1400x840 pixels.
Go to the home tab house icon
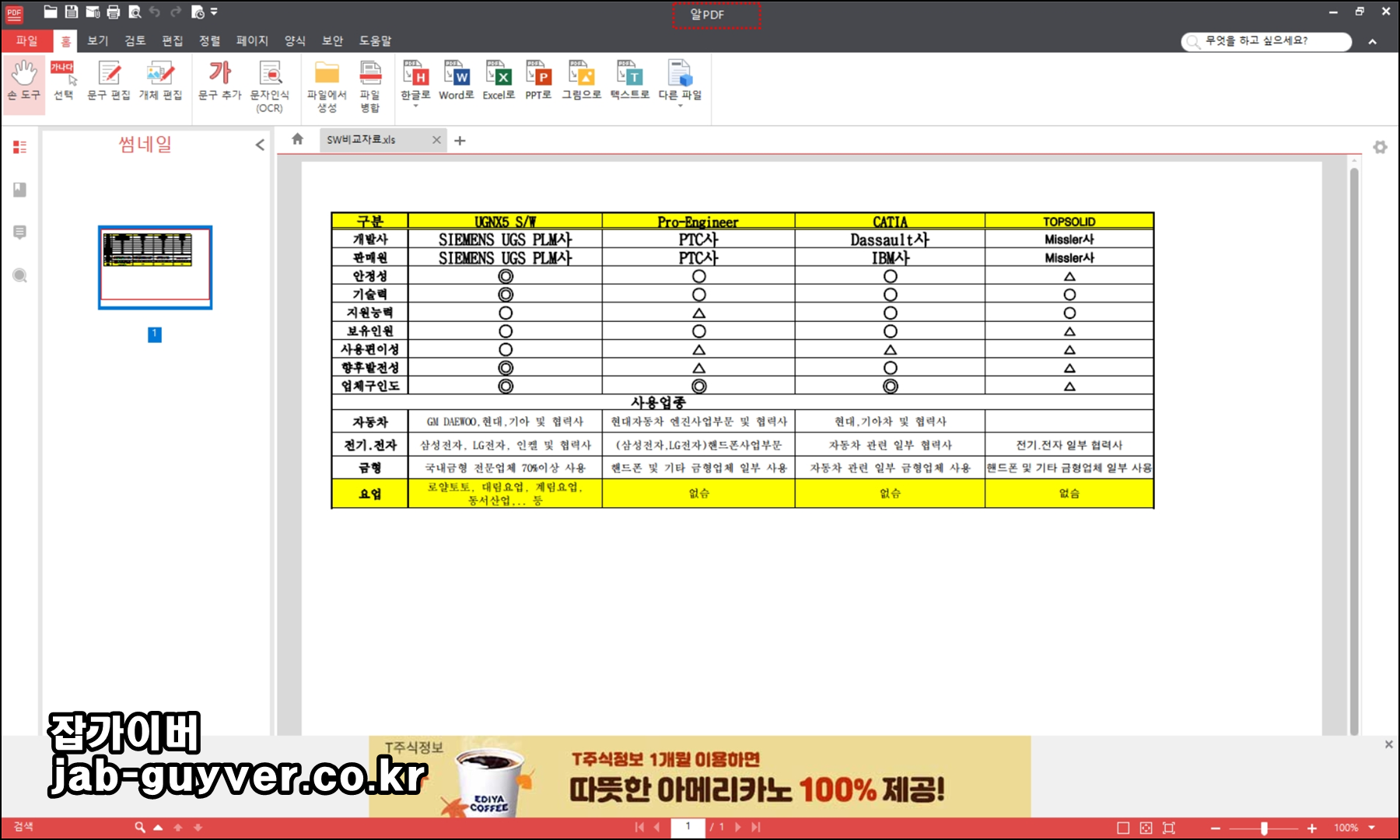point(297,139)
